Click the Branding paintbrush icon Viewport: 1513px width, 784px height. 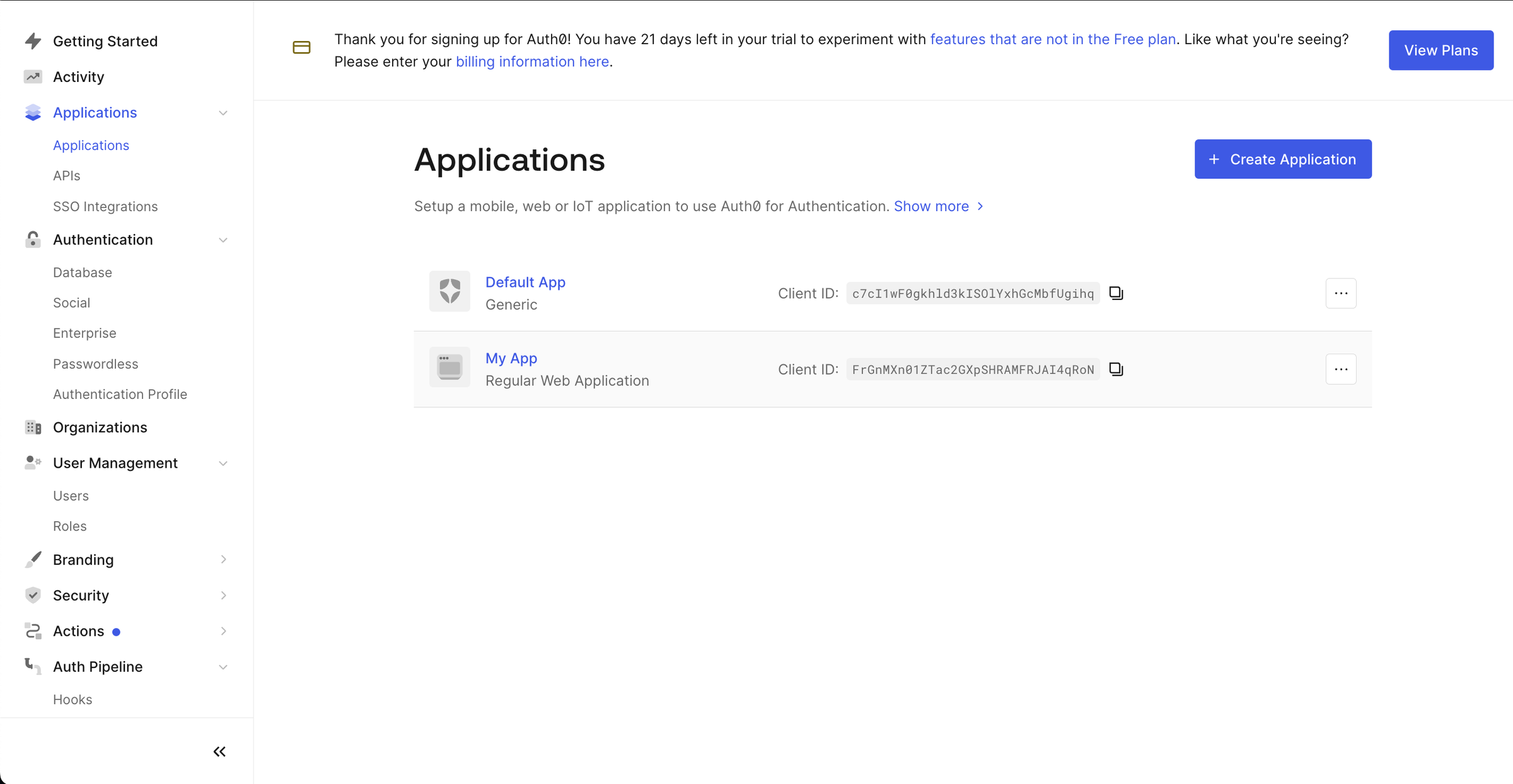click(33, 560)
